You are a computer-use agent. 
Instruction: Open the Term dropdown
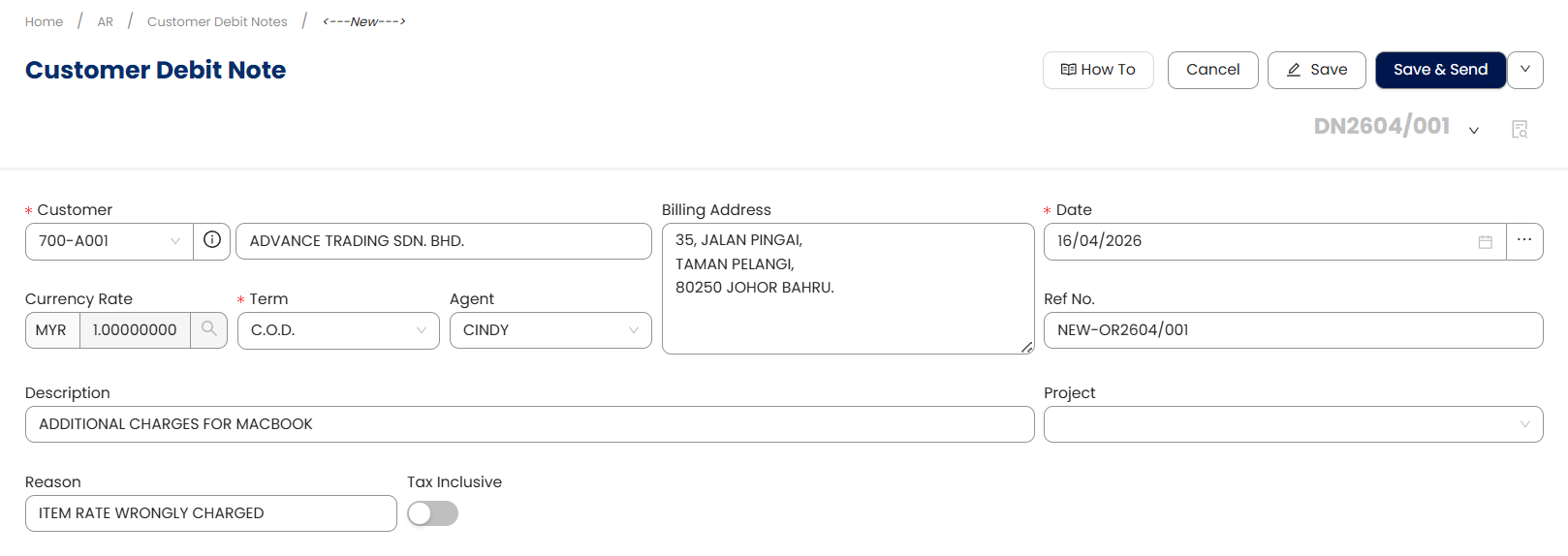(x=337, y=330)
